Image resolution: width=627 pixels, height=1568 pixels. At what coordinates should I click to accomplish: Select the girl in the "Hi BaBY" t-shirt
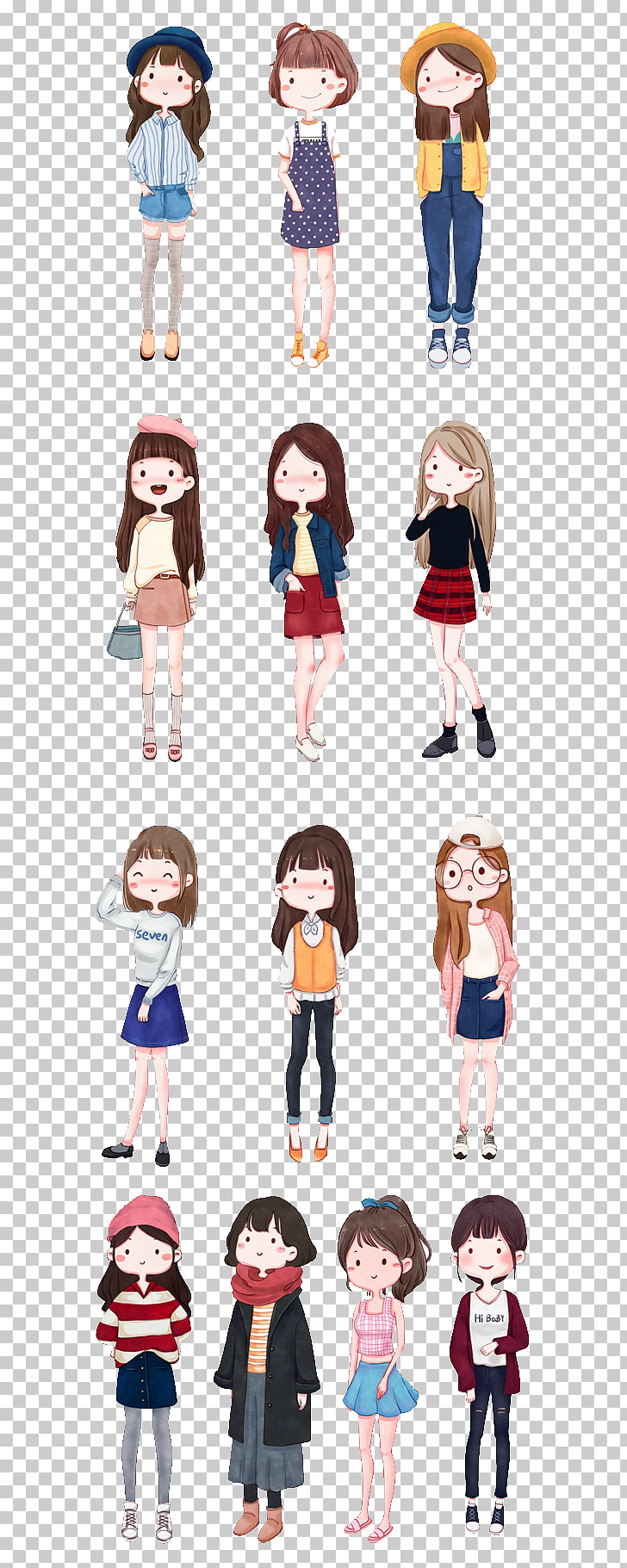tap(488, 1365)
